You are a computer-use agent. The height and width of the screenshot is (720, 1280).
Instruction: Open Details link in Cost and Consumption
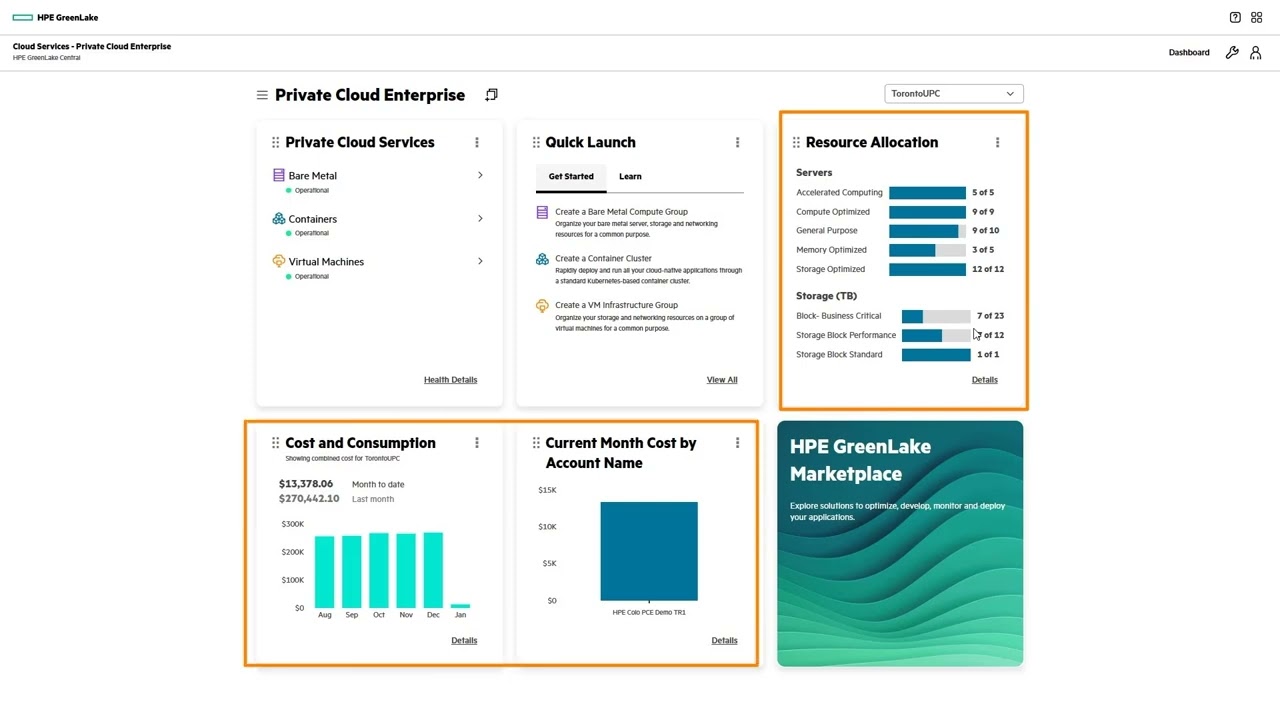pos(464,640)
